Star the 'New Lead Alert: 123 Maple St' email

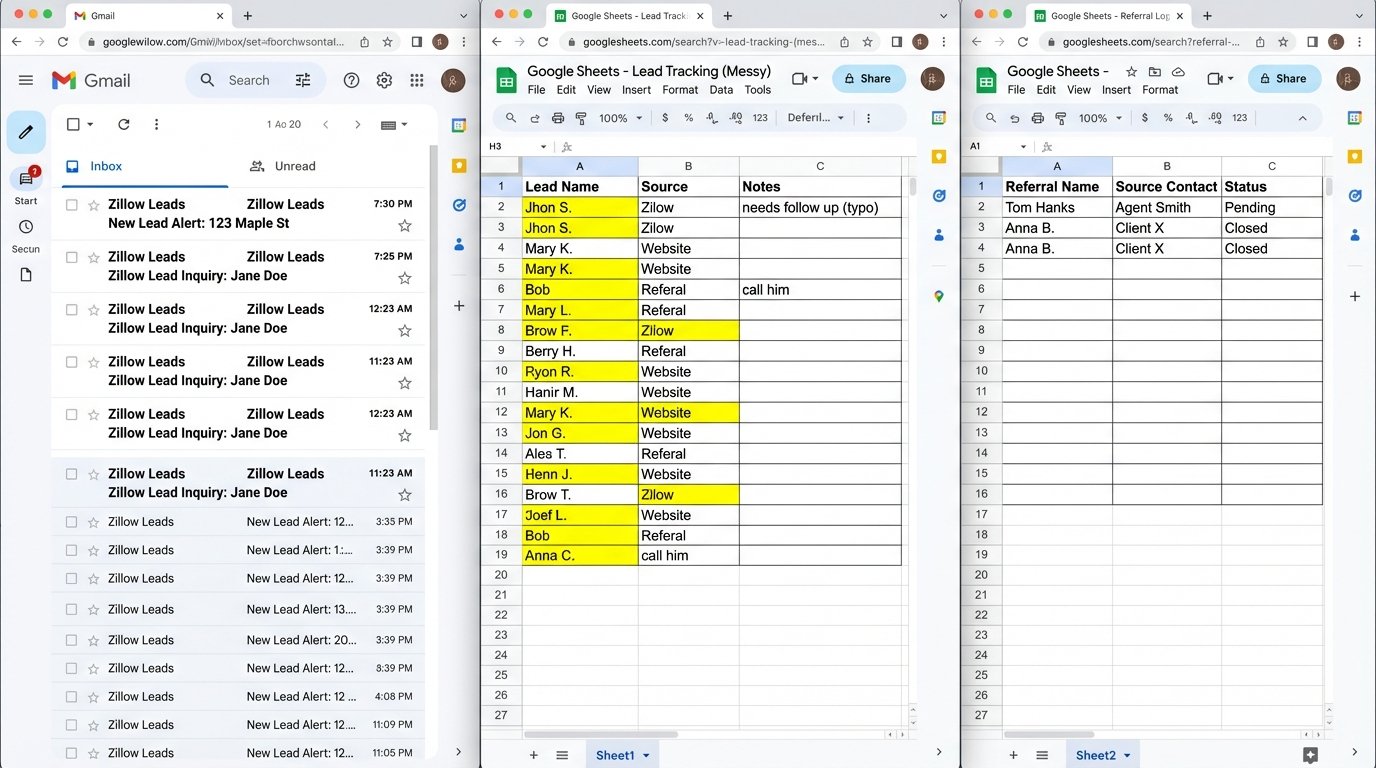pos(405,226)
